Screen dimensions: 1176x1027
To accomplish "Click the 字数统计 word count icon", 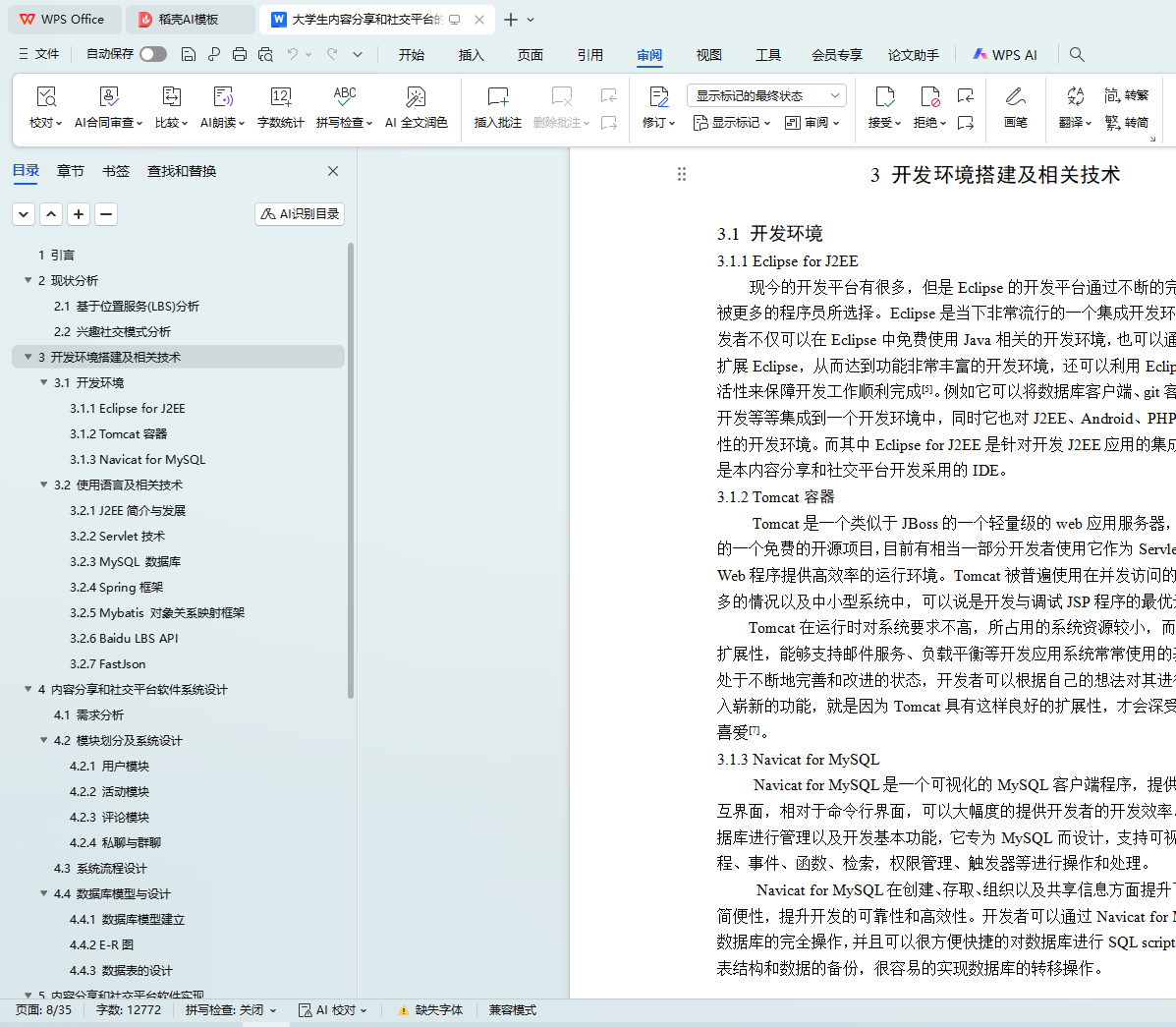I will pos(280,97).
